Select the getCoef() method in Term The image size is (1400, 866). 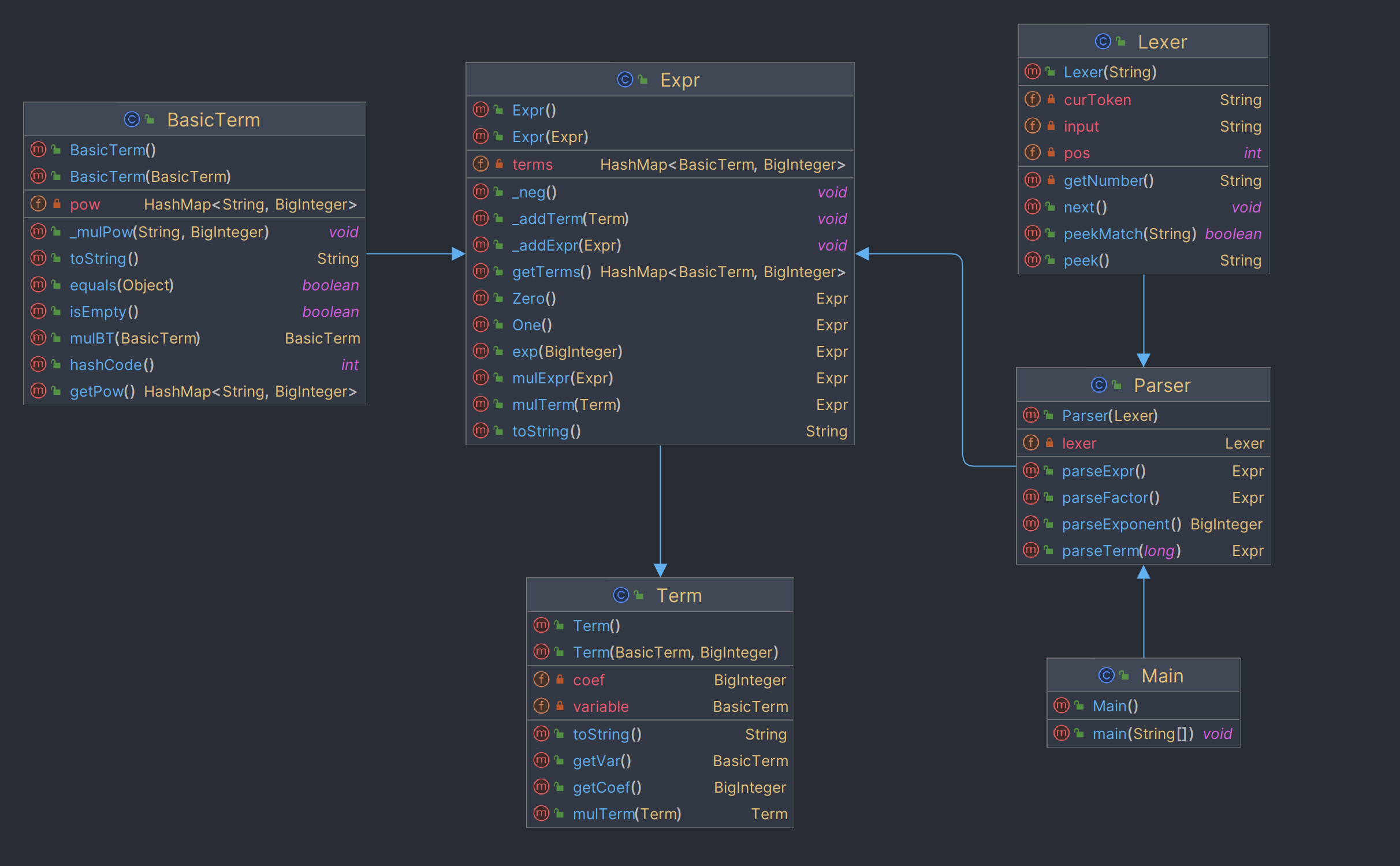pyautogui.click(x=660, y=787)
